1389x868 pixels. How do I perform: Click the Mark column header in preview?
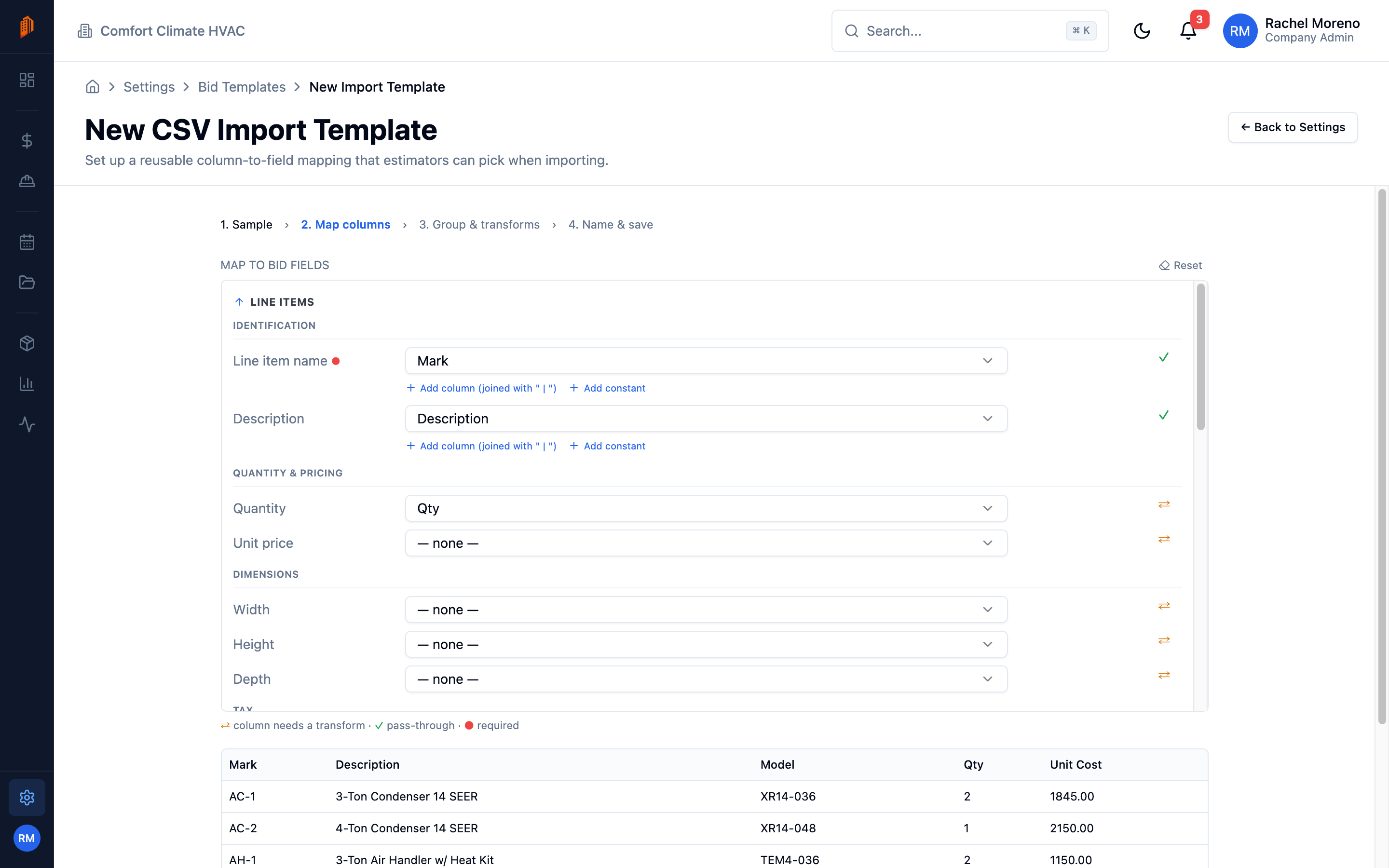click(243, 765)
